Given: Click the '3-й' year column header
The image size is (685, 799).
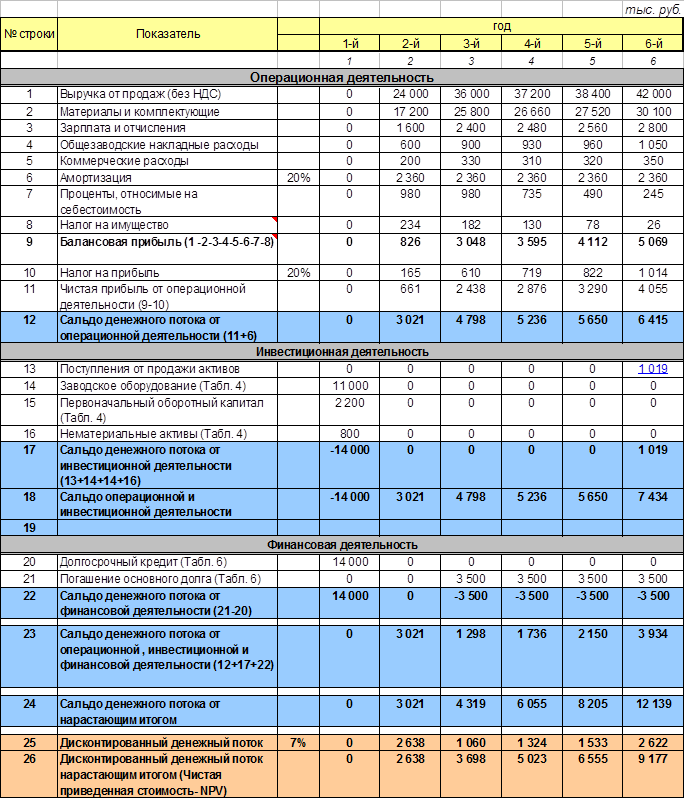Looking at the screenshot, I should 471,43.
